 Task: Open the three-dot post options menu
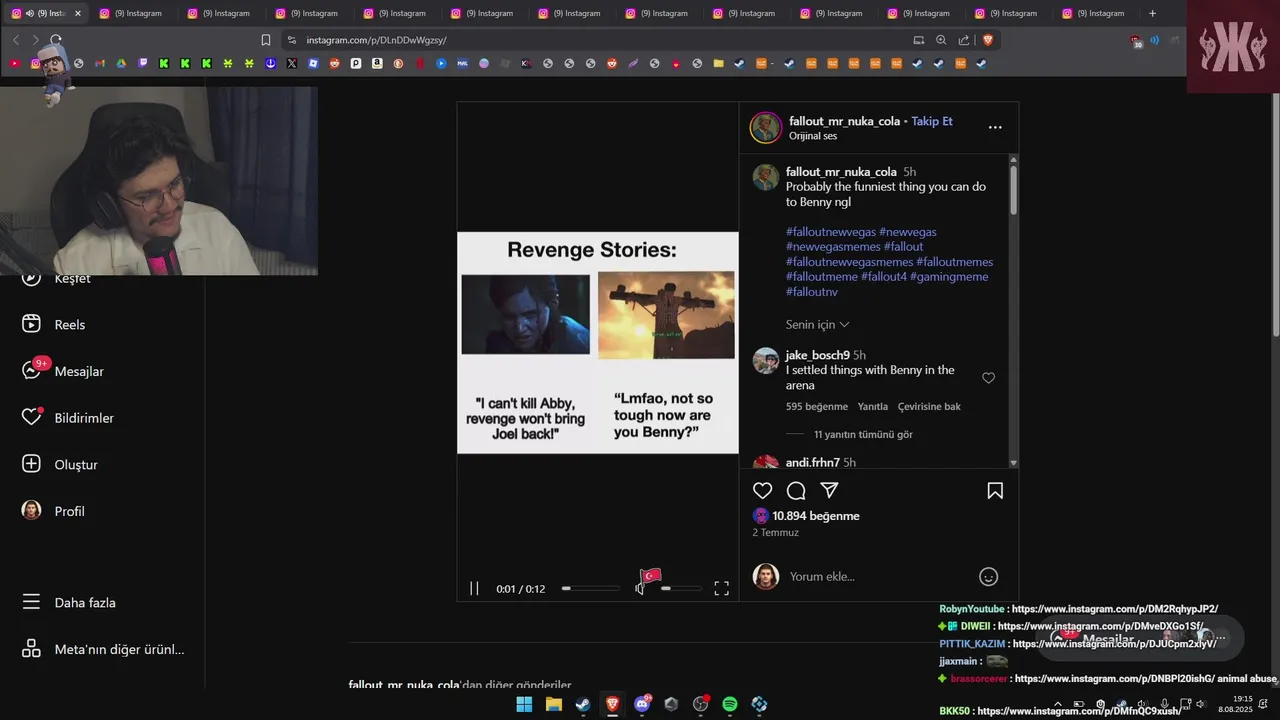tap(995, 128)
